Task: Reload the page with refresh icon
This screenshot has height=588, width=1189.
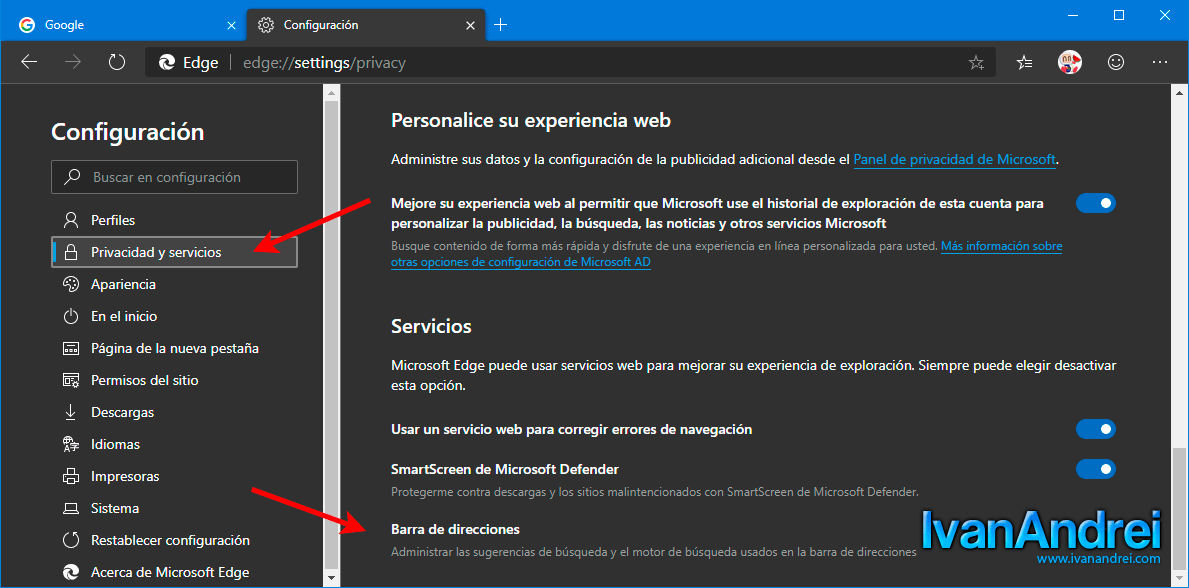Action: (x=117, y=63)
